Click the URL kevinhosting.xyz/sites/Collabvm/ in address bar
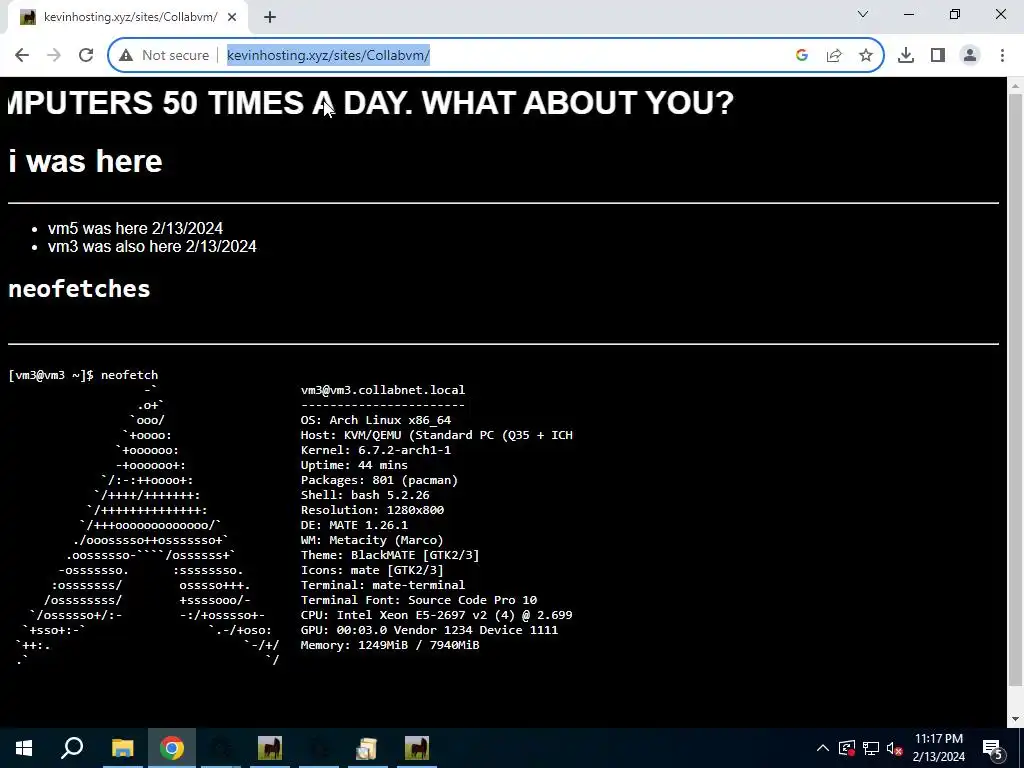 (328, 56)
